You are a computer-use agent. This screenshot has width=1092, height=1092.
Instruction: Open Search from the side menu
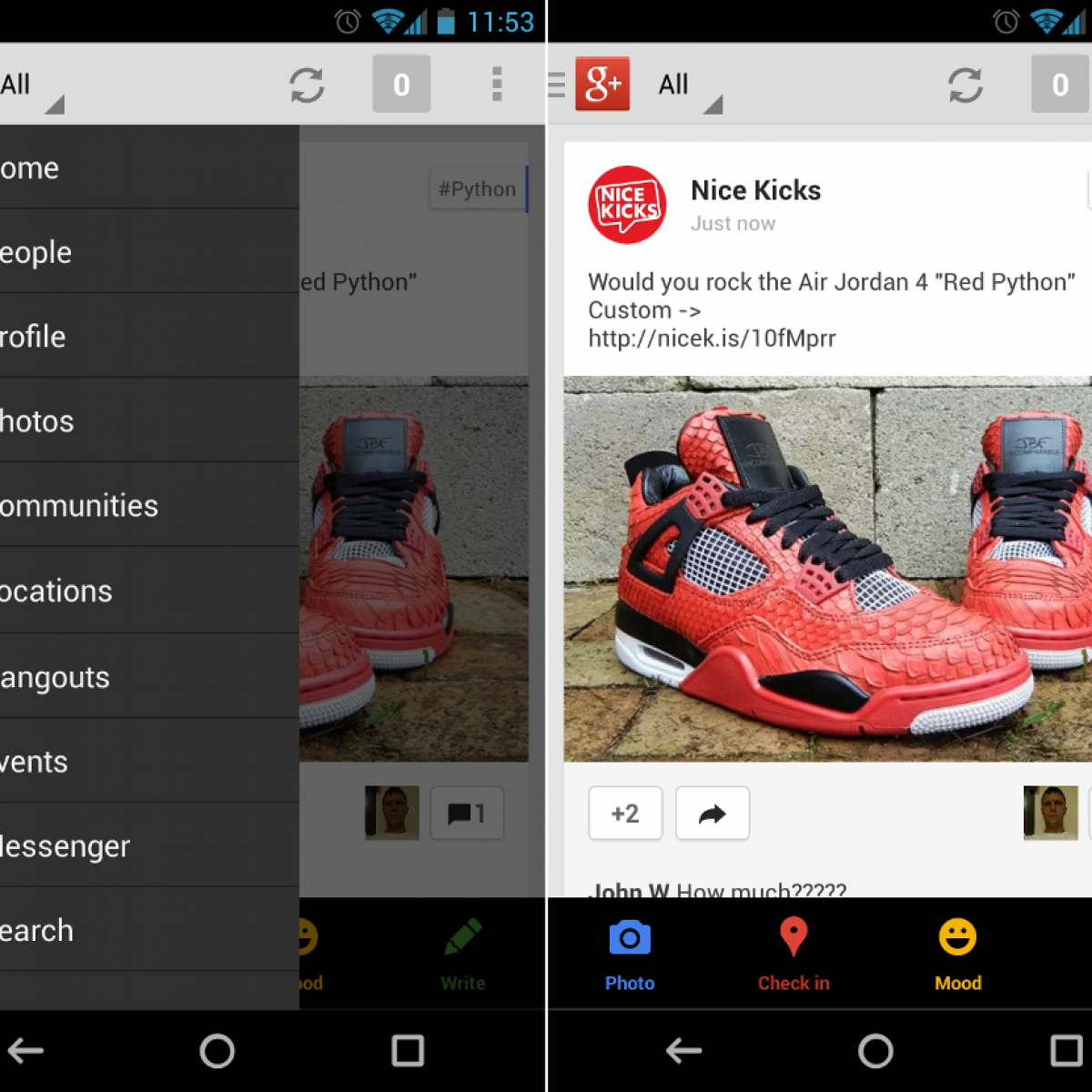click(38, 930)
